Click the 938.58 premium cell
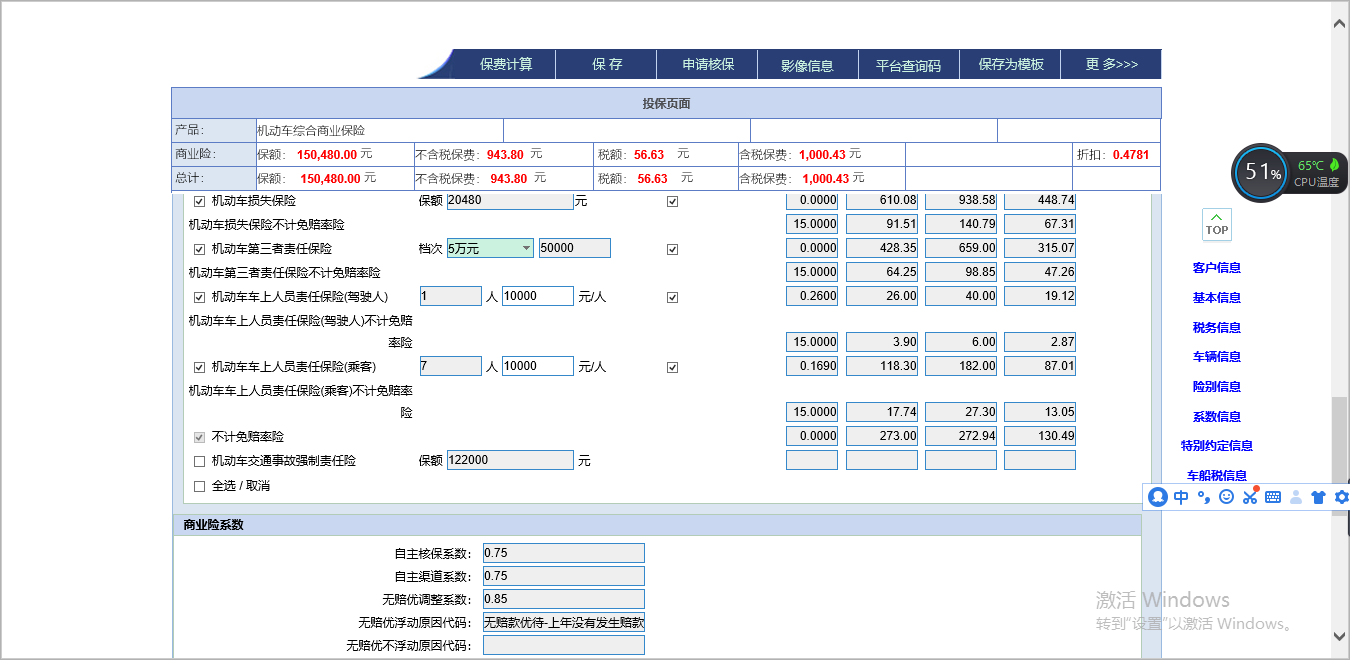The height and width of the screenshot is (660, 1350). pyautogui.click(x=961, y=200)
